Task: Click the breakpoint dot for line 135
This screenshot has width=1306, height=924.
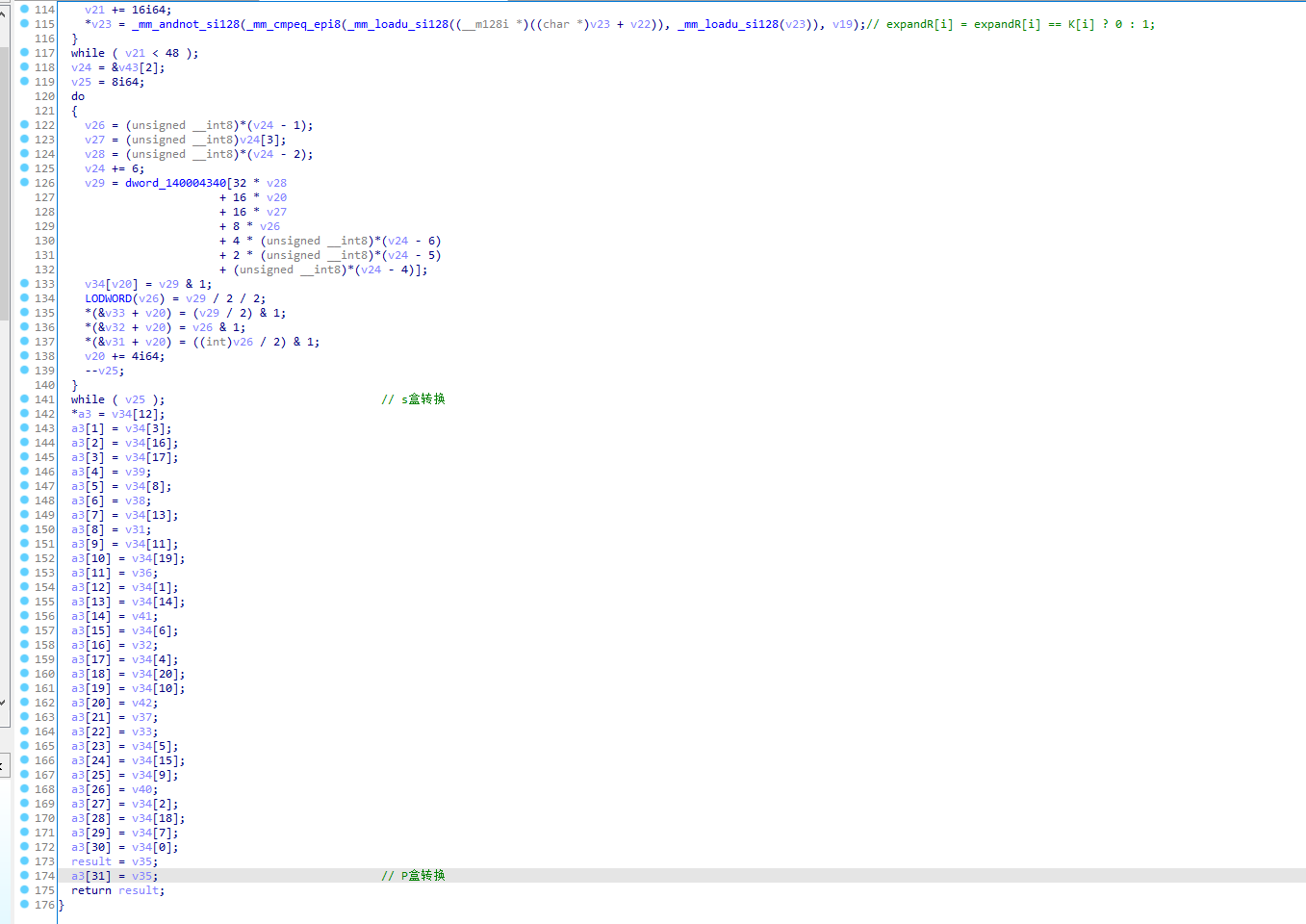Action: tap(25, 313)
